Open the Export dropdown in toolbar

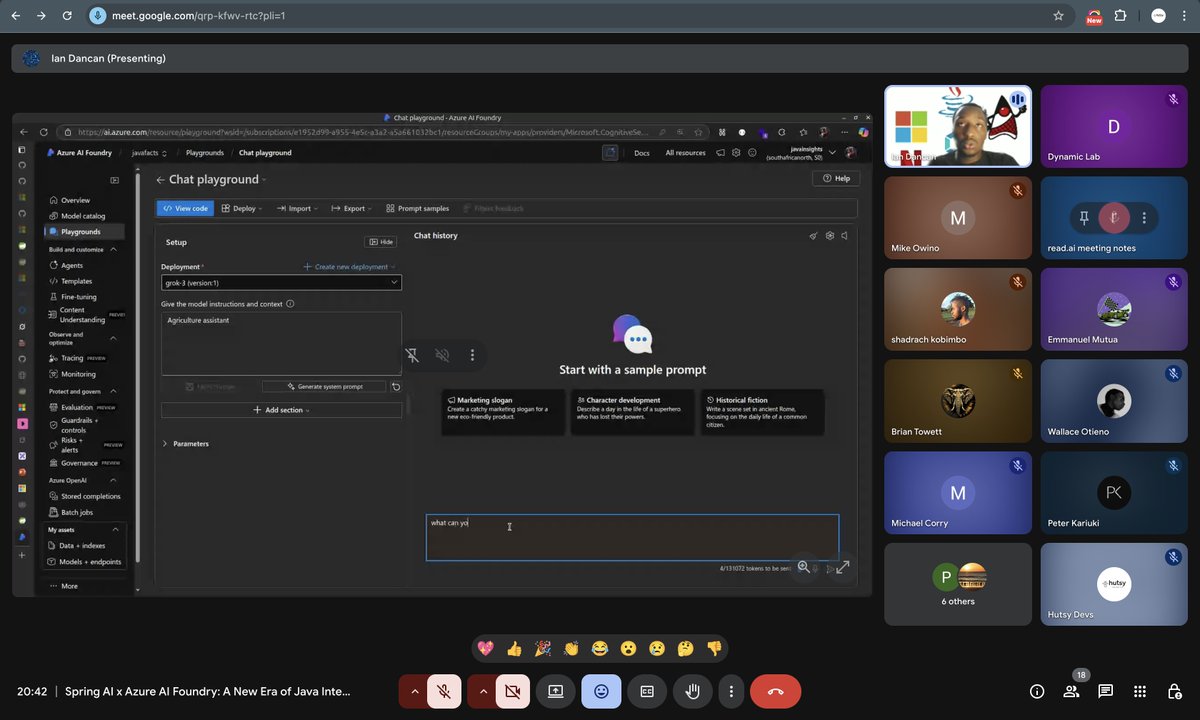pyautogui.click(x=350, y=208)
